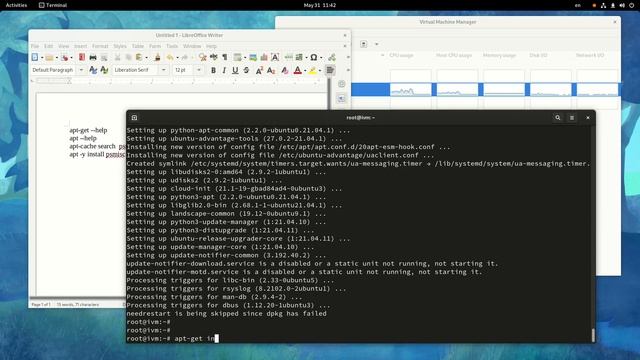Open the Insert menu in Writer
Image resolution: width=640 pixels, height=360 pixels.
pyautogui.click(x=80, y=46)
